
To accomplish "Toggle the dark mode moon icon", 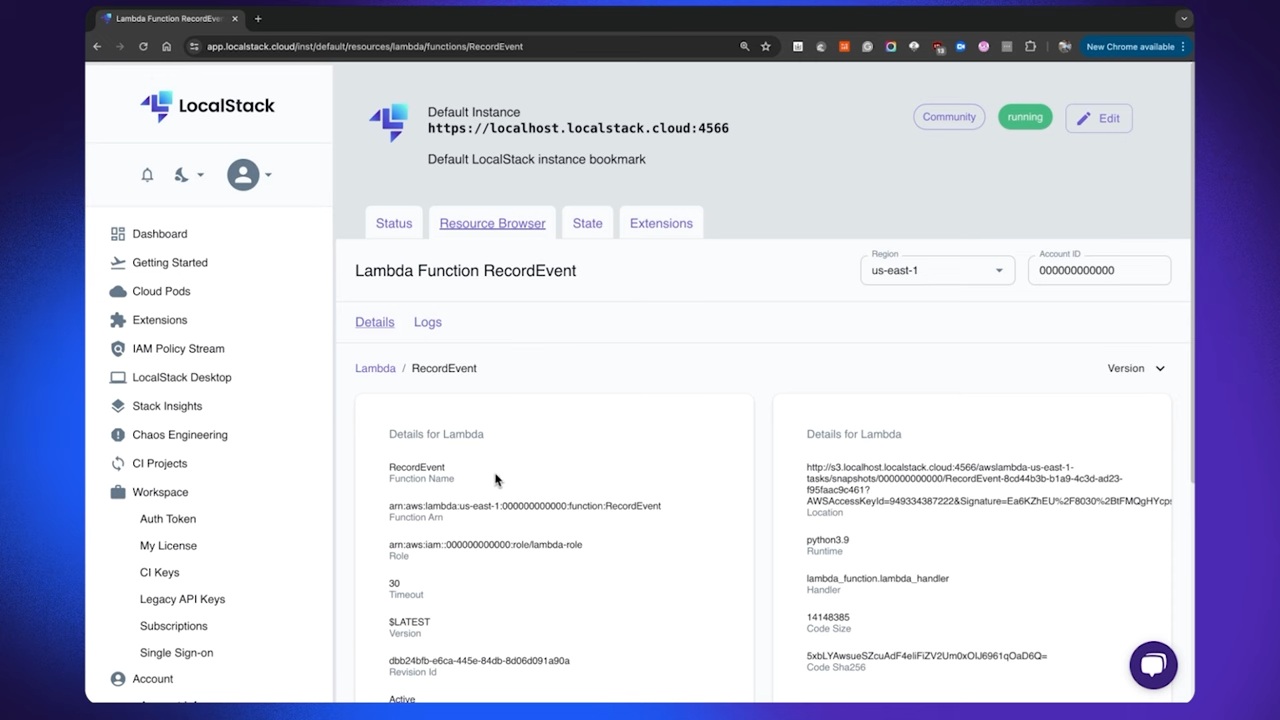I will pyautogui.click(x=181, y=175).
